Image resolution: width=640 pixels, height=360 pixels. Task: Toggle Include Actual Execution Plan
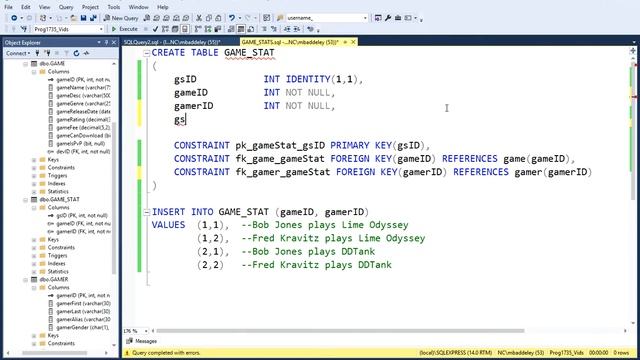(x=198, y=29)
